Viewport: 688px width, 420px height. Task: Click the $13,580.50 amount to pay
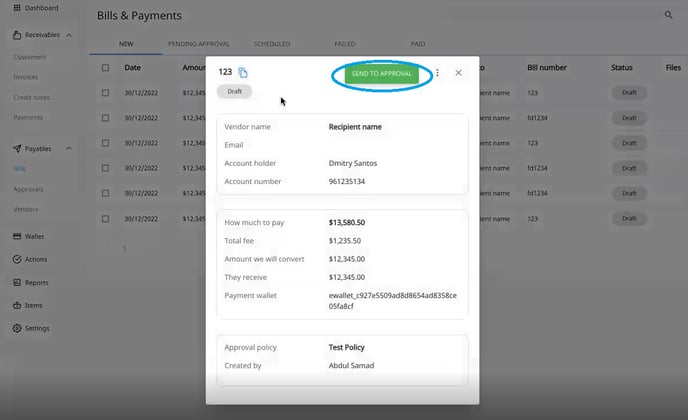pos(347,223)
